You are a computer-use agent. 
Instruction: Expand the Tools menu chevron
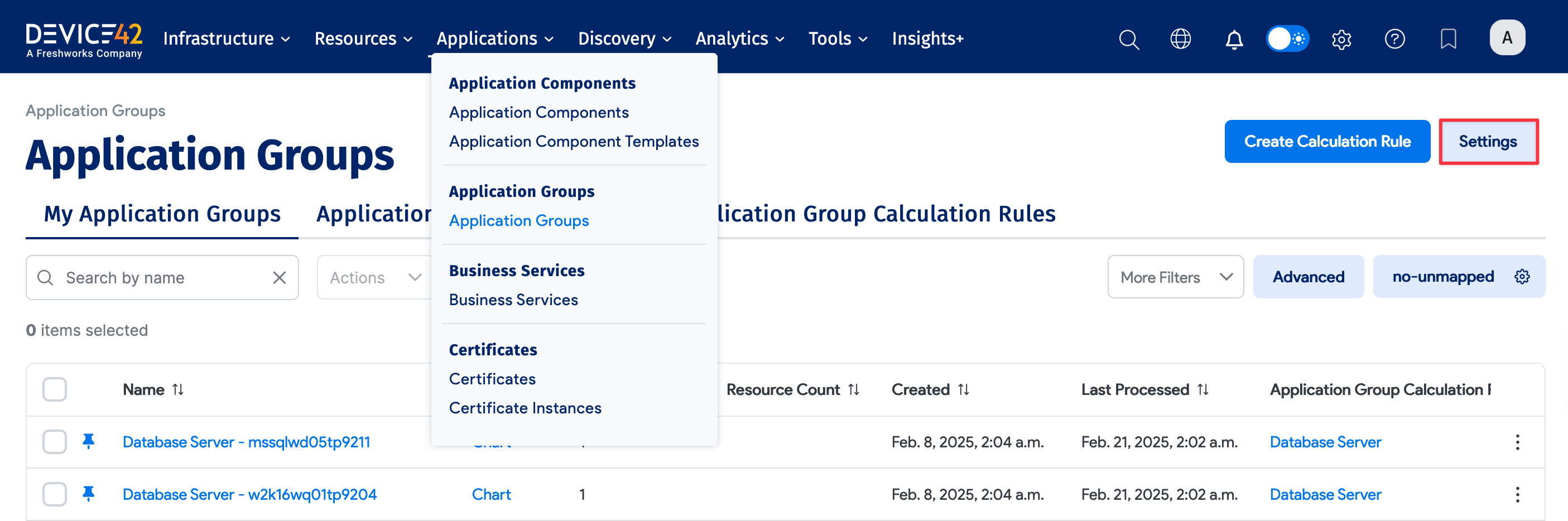(863, 38)
